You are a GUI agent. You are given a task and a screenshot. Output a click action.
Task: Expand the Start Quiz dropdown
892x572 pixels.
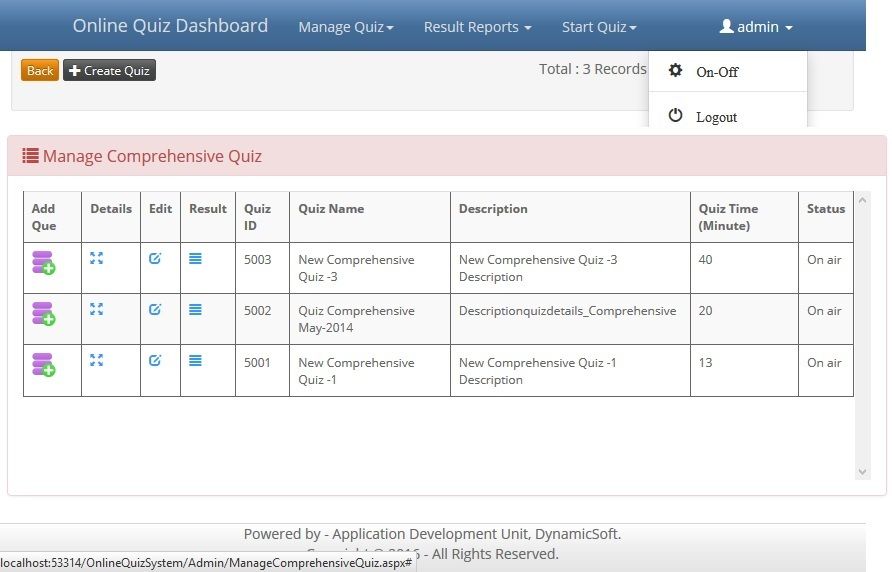[x=599, y=27]
